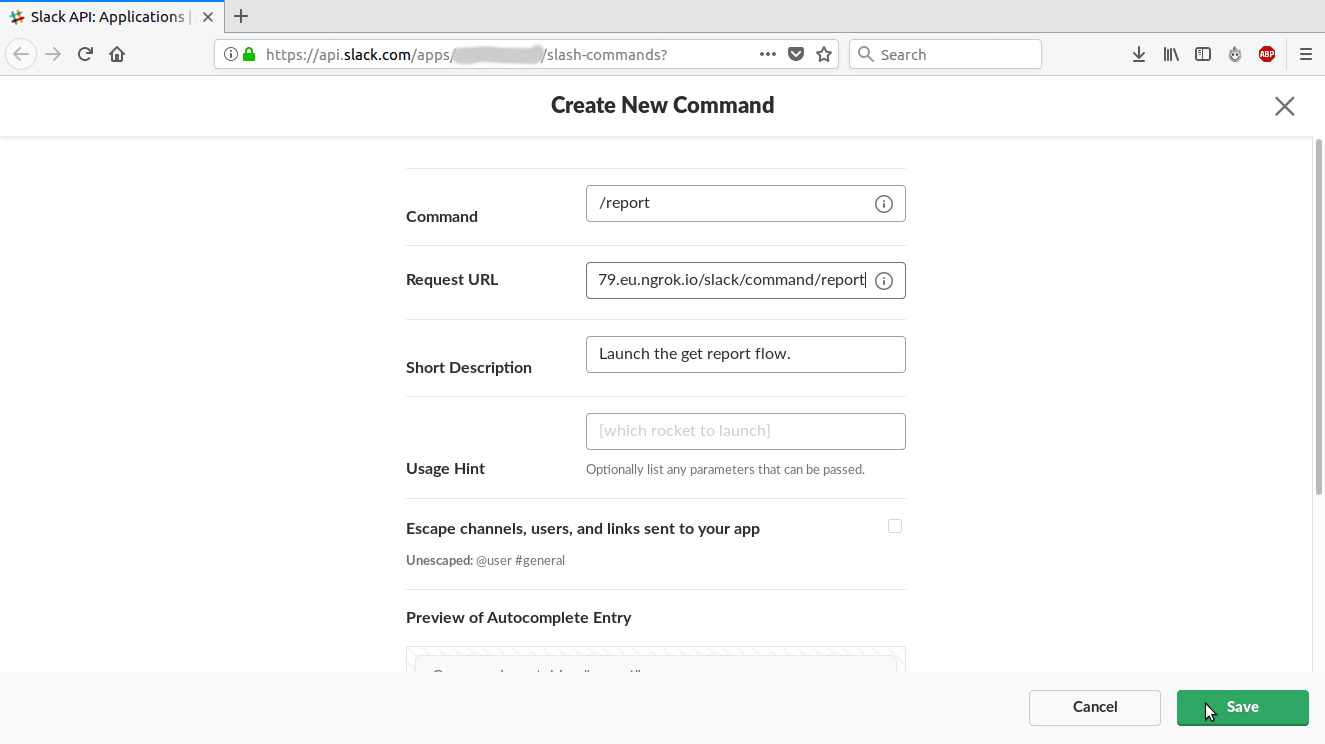Click the Slack favicon on the tab
The image size is (1325, 744).
click(x=17, y=17)
